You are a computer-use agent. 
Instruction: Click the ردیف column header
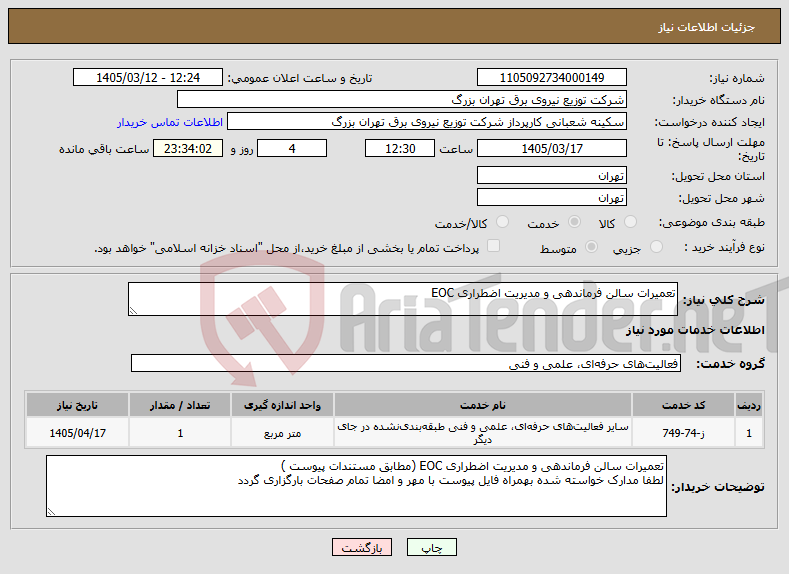coord(749,405)
